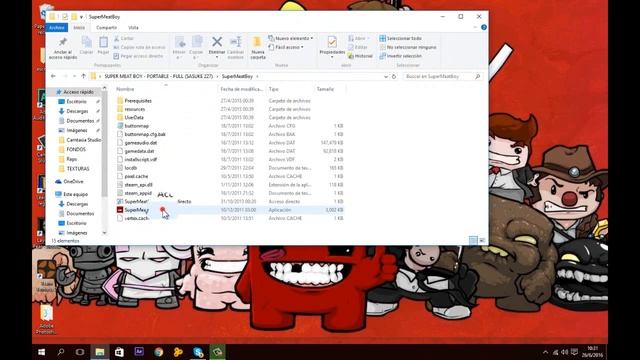The image size is (640, 360).
Task: Select the UserData folder
Action: pos(134,118)
